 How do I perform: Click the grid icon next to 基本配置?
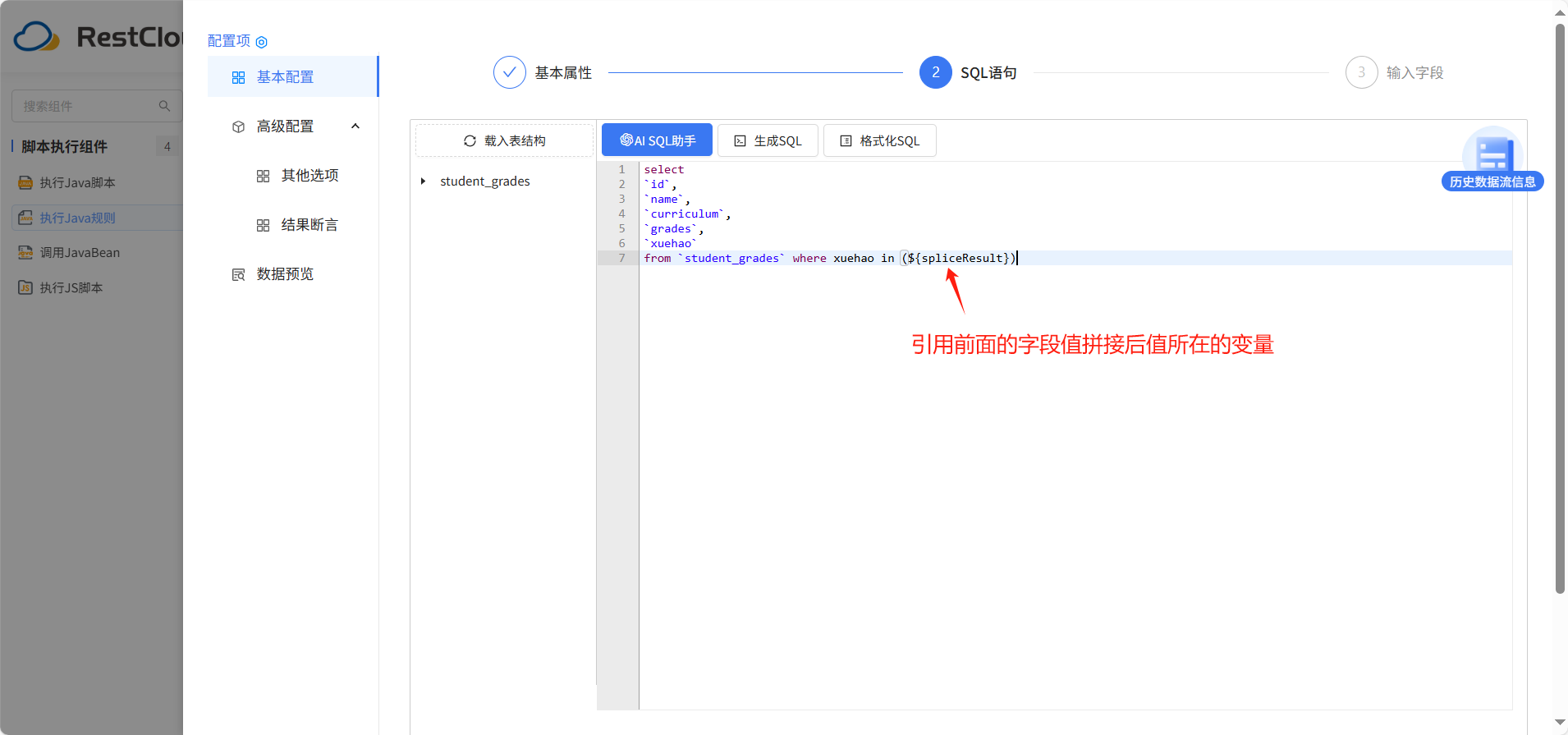[238, 77]
